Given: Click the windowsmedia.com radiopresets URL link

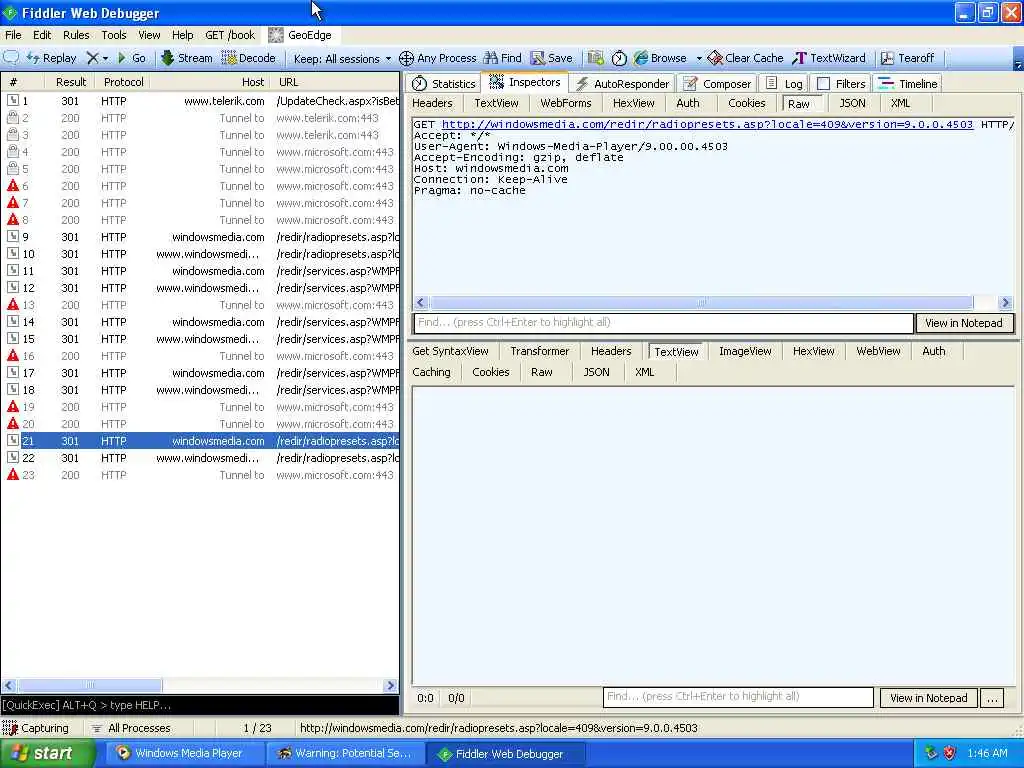Looking at the screenshot, I should tap(707, 124).
